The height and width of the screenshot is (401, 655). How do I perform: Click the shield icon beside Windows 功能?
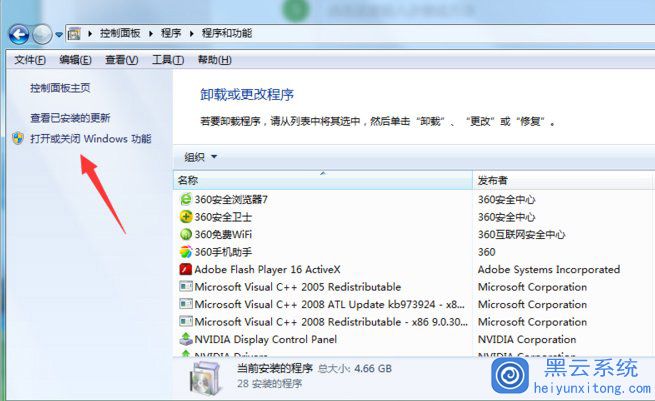click(x=18, y=138)
